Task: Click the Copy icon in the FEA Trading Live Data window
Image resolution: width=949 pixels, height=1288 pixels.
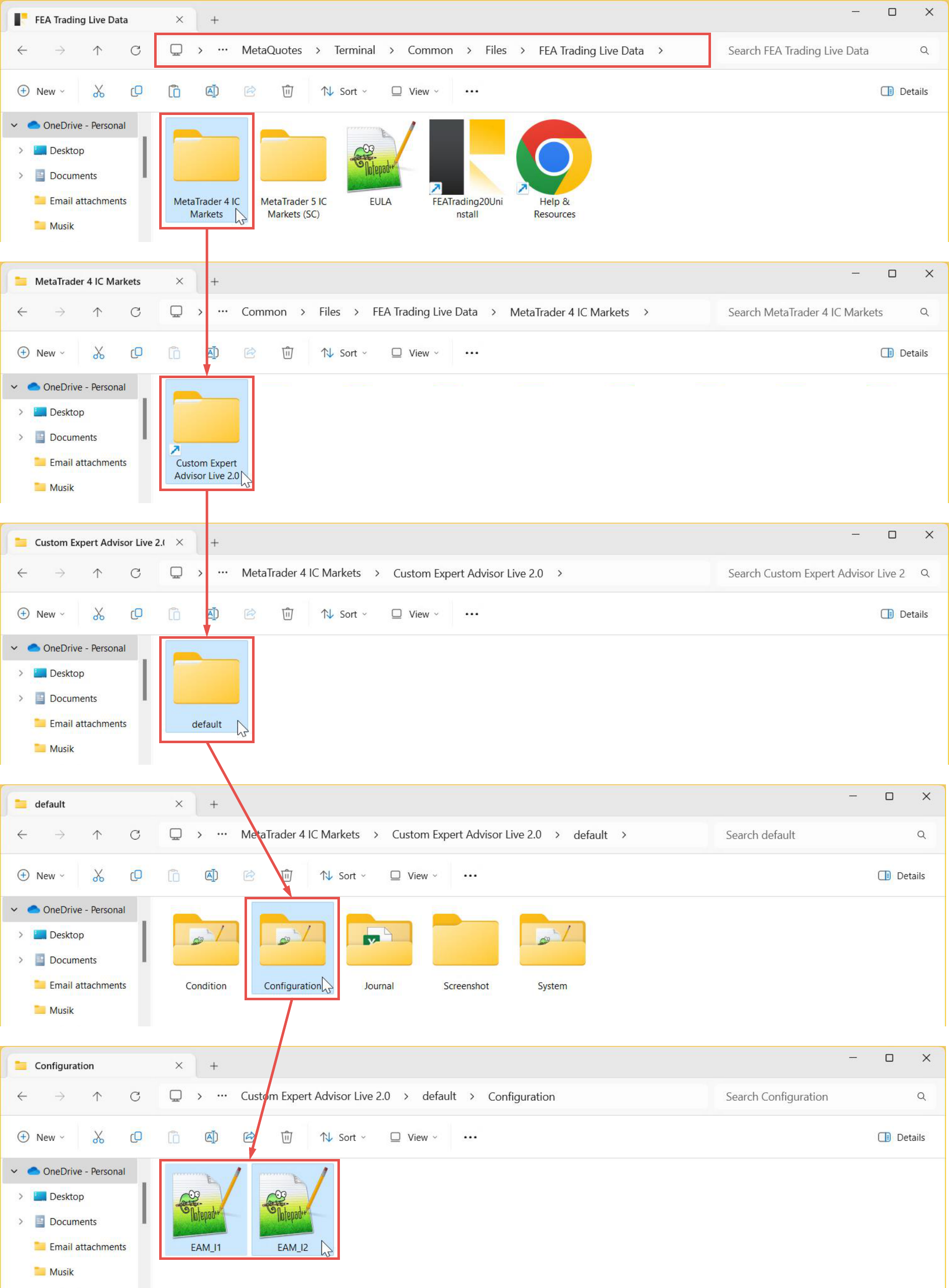Action: click(x=136, y=91)
